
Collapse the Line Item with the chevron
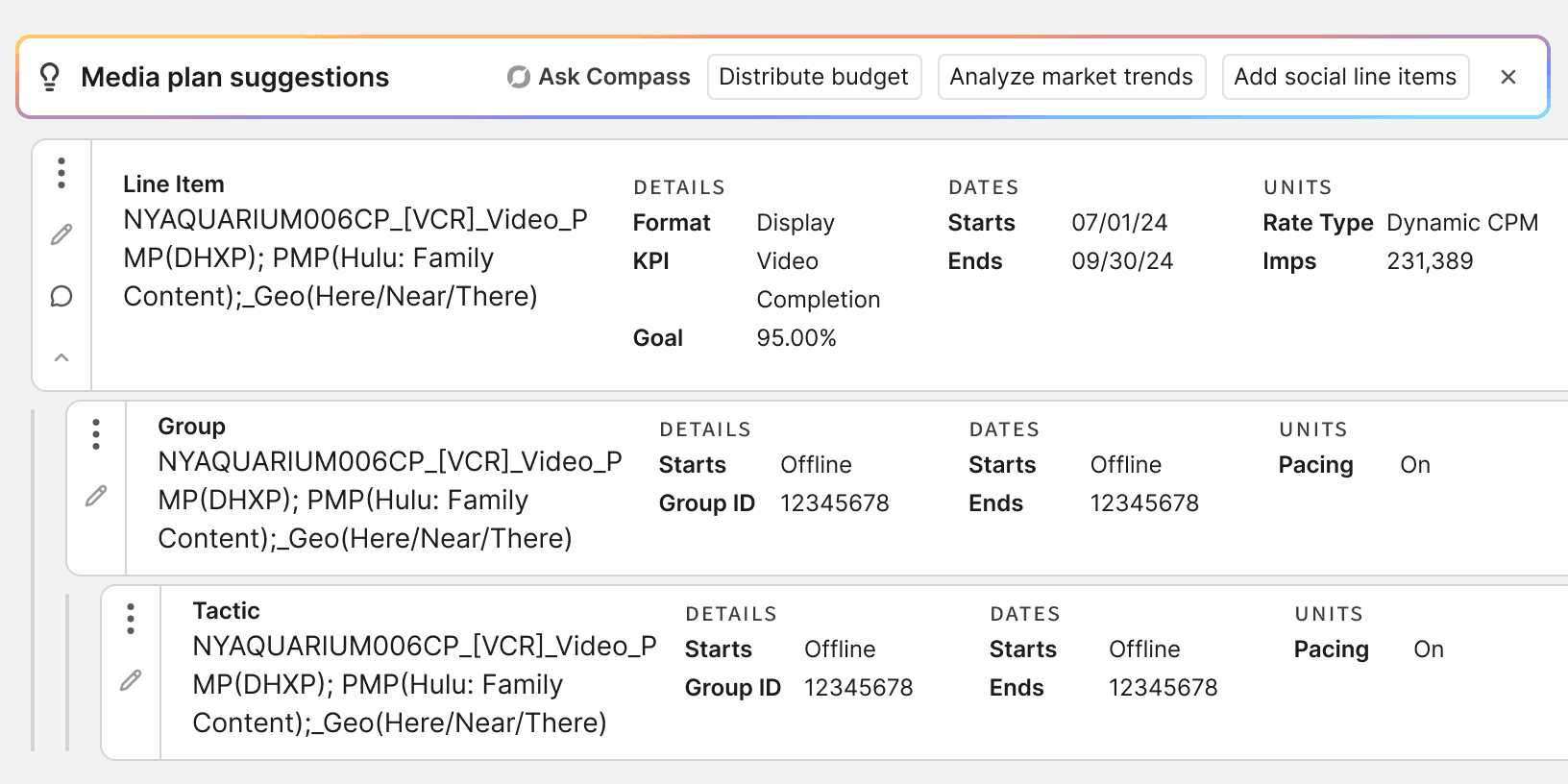[61, 357]
